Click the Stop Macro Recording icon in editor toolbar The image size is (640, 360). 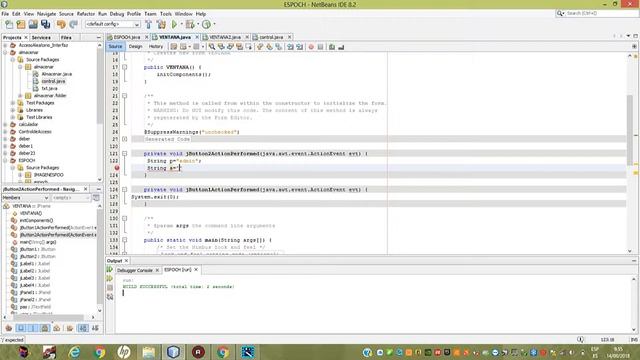pyautogui.click(x=320, y=47)
